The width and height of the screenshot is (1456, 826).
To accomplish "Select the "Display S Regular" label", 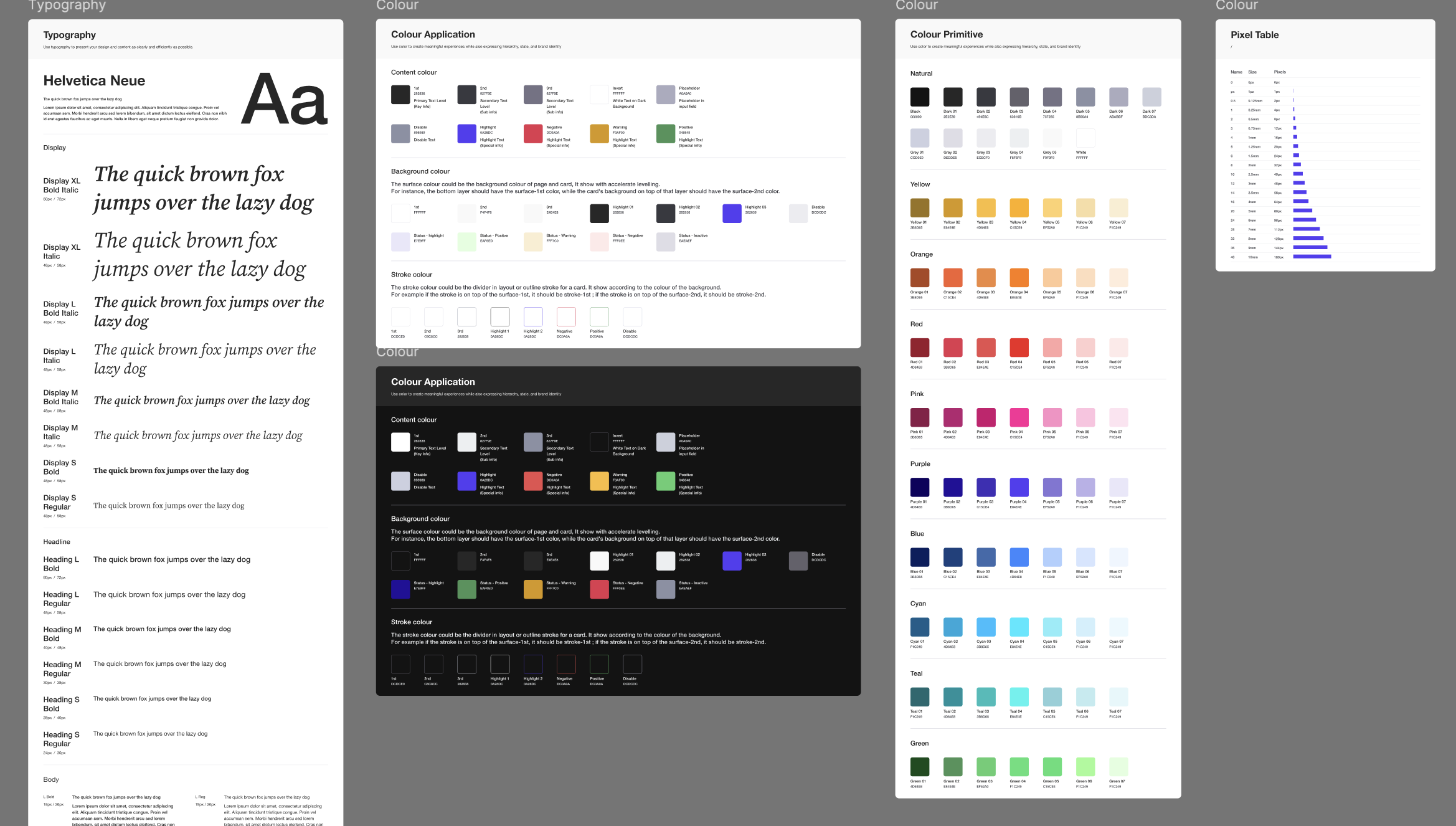I will tap(60, 502).
